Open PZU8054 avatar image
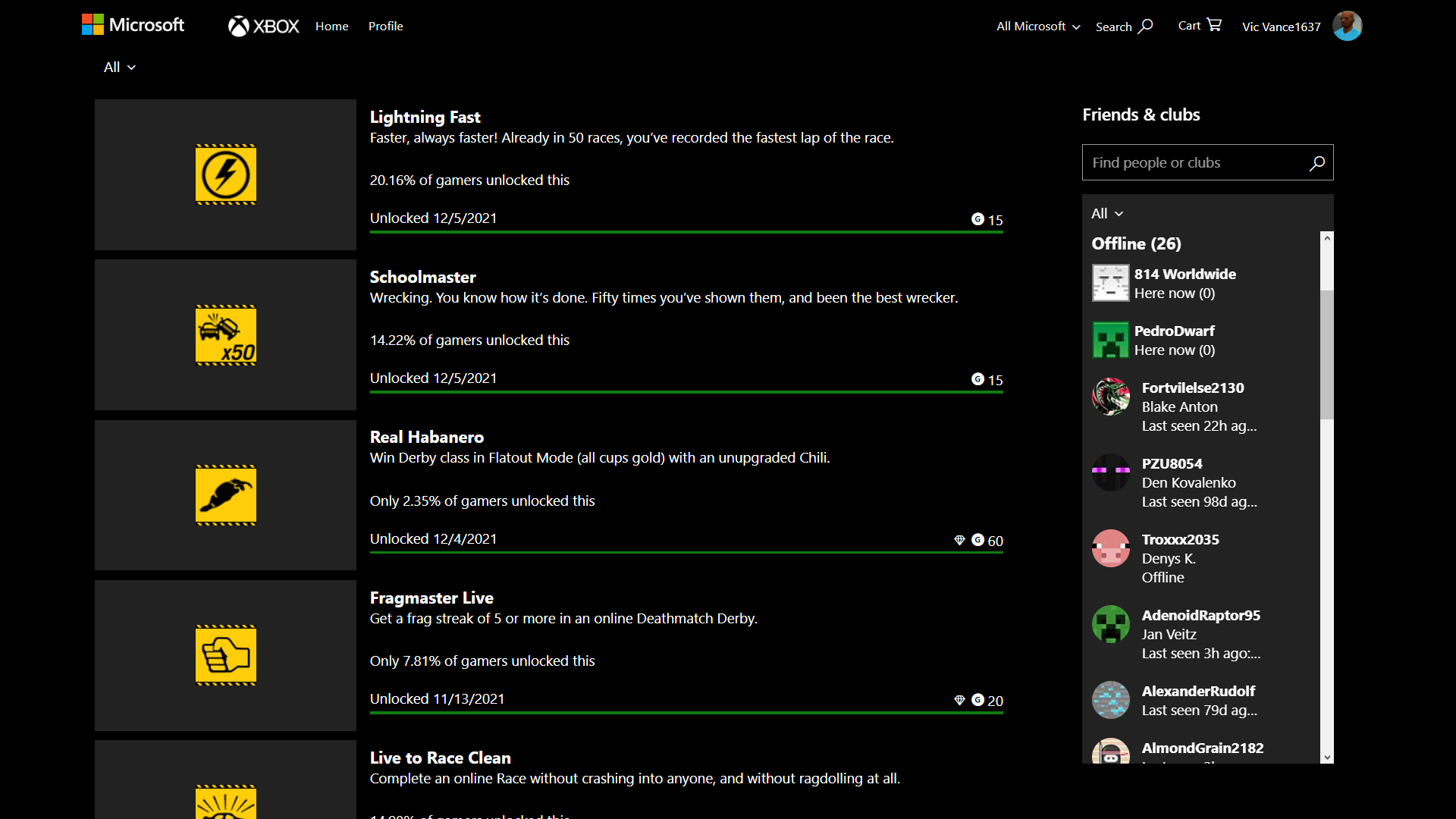The width and height of the screenshot is (1456, 819). (x=1111, y=472)
